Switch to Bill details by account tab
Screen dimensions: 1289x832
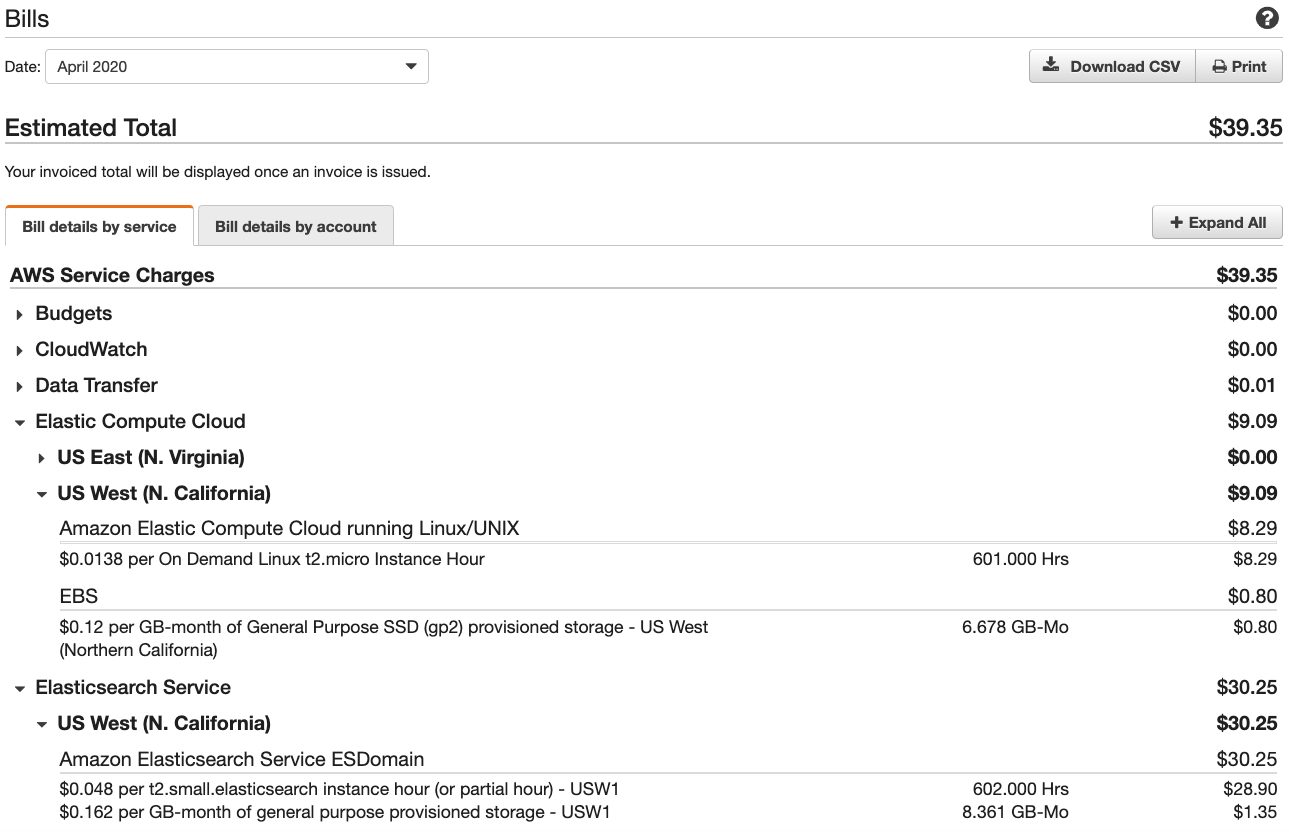point(295,227)
